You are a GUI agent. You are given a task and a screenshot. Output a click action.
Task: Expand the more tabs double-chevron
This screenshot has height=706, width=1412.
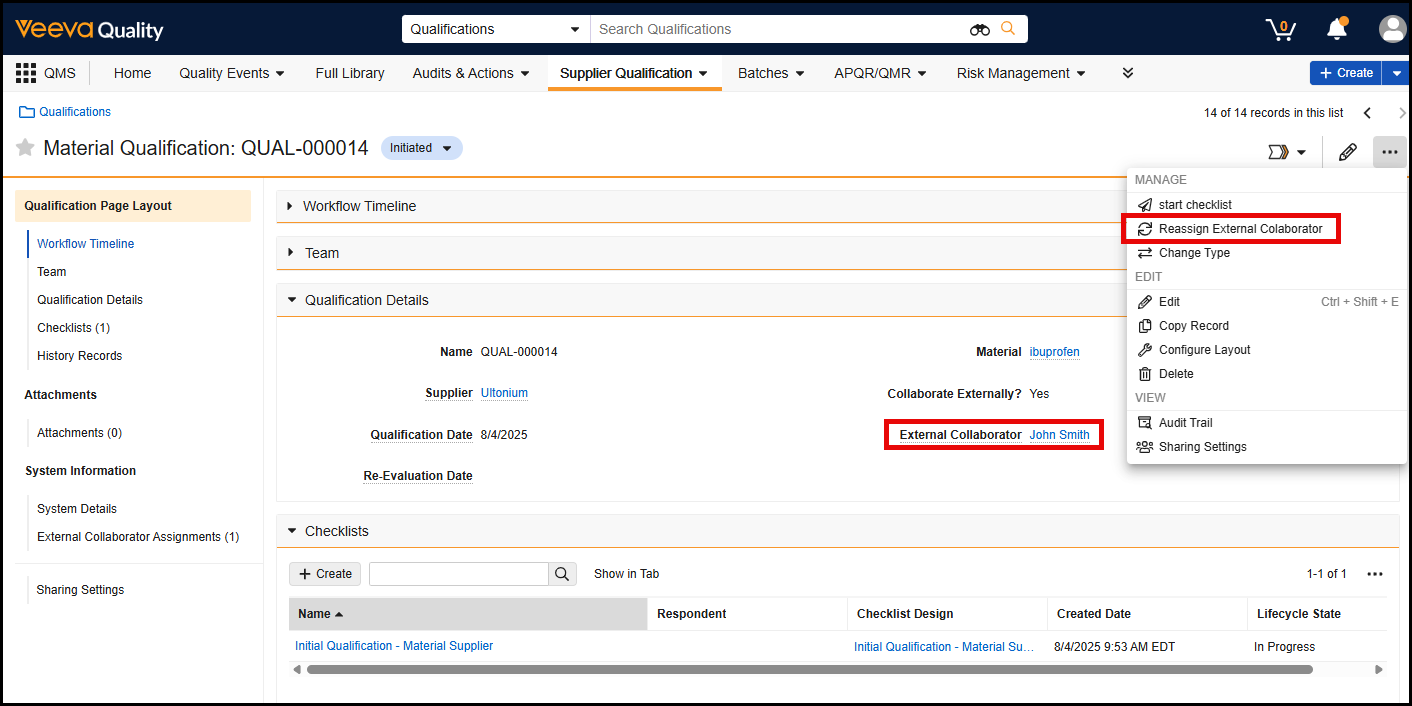tap(1128, 73)
